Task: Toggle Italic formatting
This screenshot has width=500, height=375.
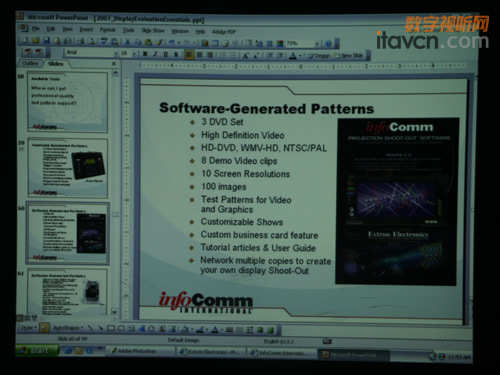Action: 155,54
